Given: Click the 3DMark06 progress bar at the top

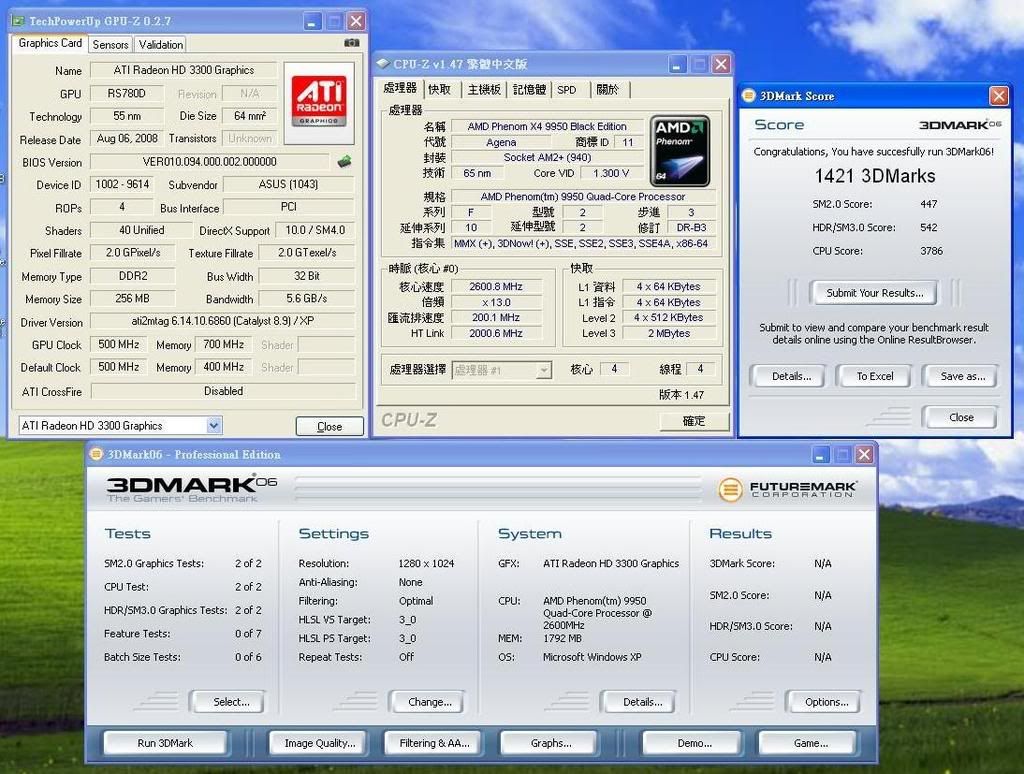Looking at the screenshot, I should pyautogui.click(x=498, y=489).
